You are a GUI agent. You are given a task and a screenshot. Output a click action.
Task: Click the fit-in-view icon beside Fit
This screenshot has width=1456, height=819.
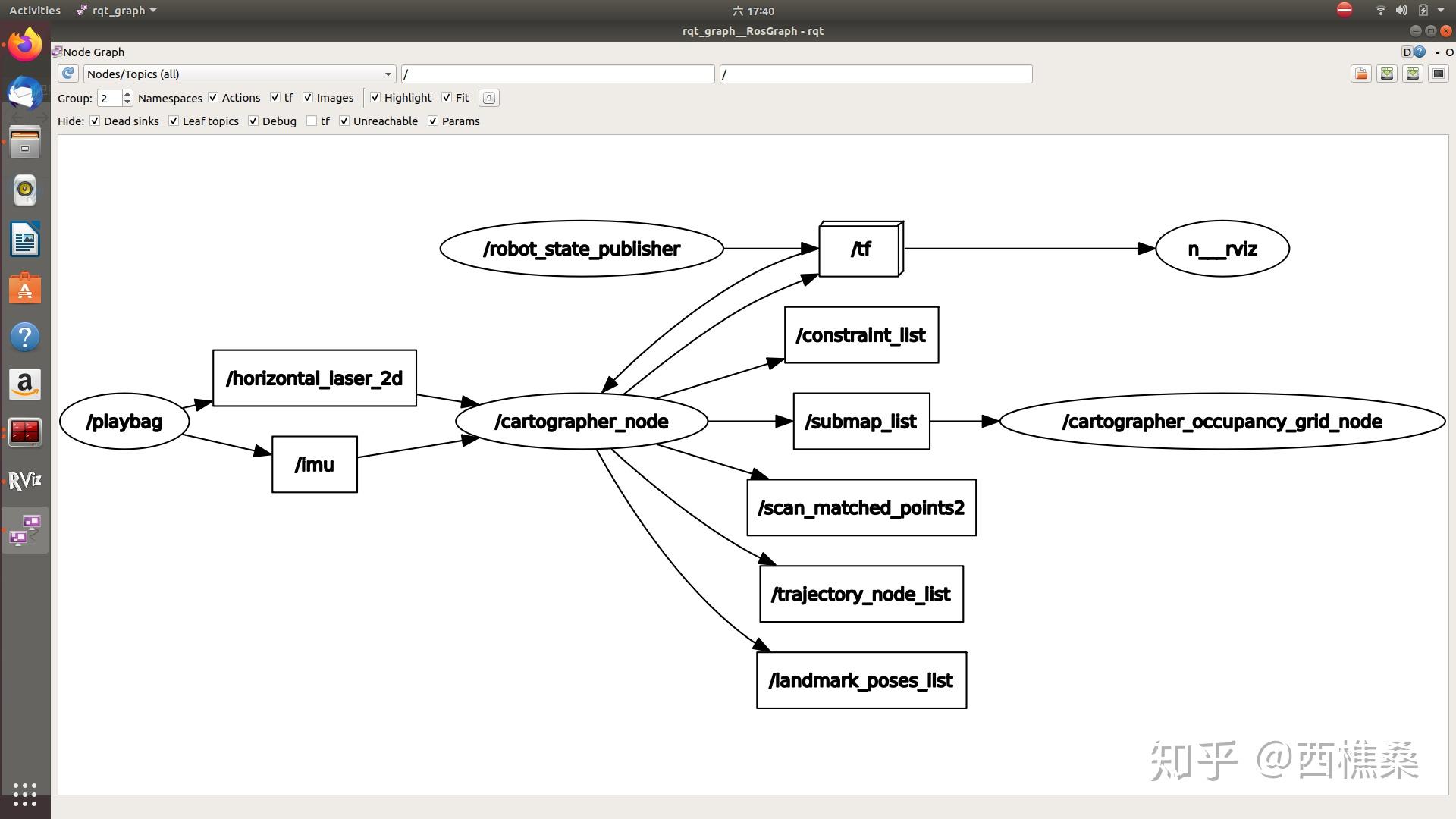(x=489, y=98)
